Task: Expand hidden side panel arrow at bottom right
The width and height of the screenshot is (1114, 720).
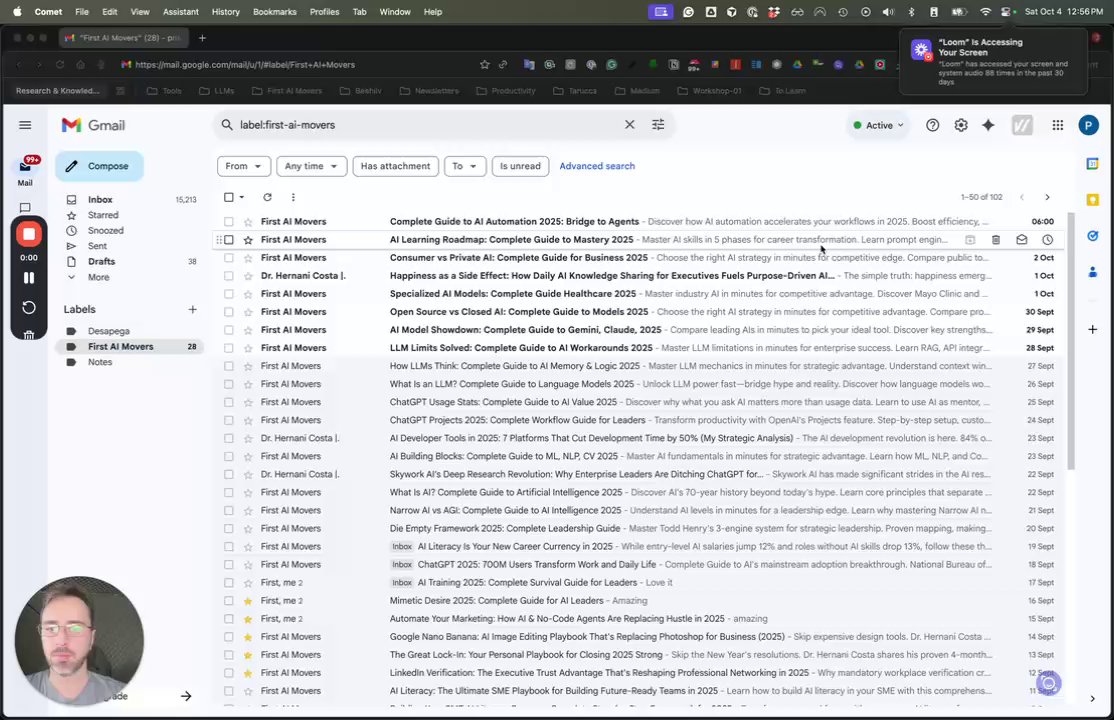Action: pyautogui.click(x=1093, y=699)
